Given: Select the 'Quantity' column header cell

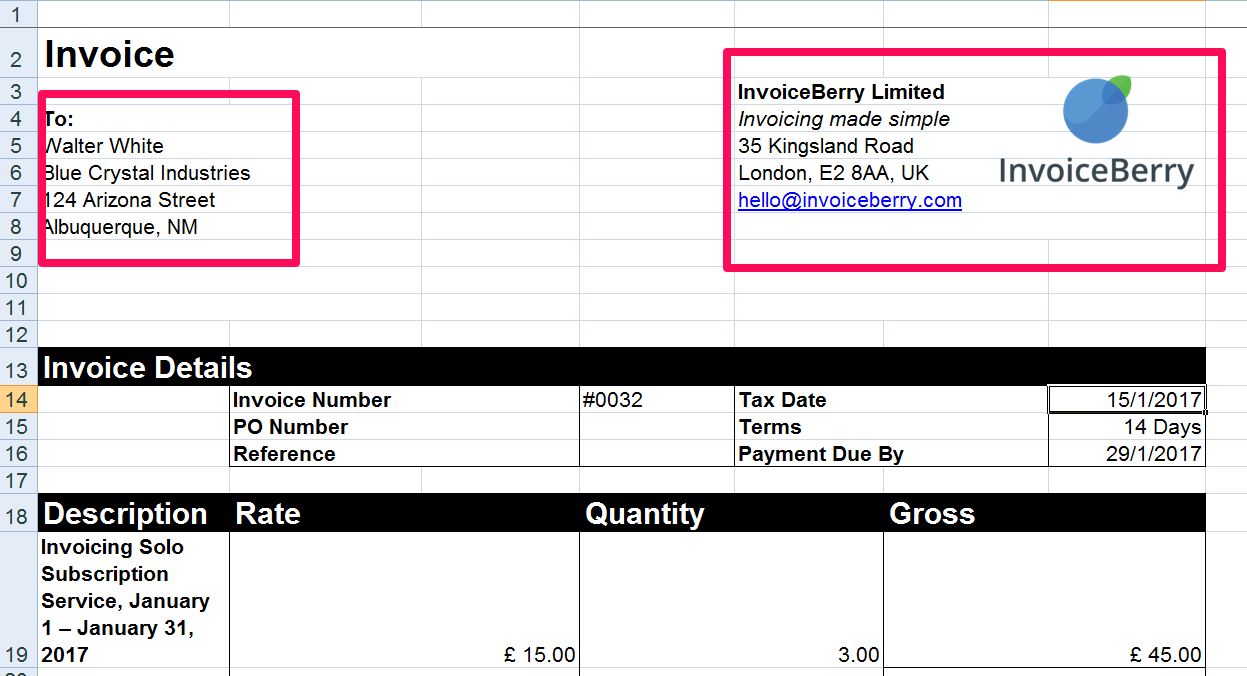Looking at the screenshot, I should point(731,513).
